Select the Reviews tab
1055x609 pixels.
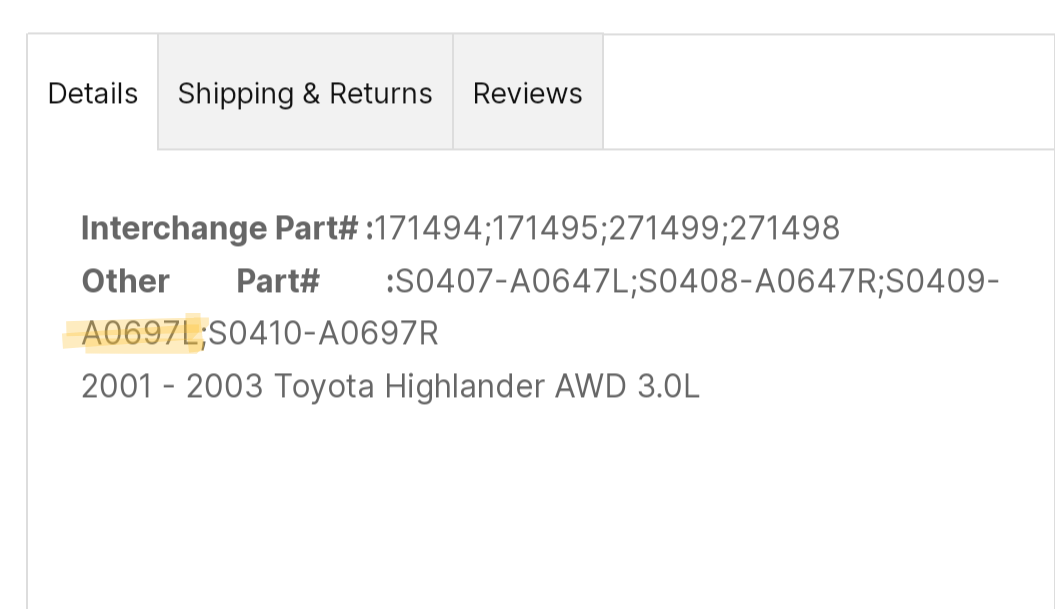click(x=528, y=92)
